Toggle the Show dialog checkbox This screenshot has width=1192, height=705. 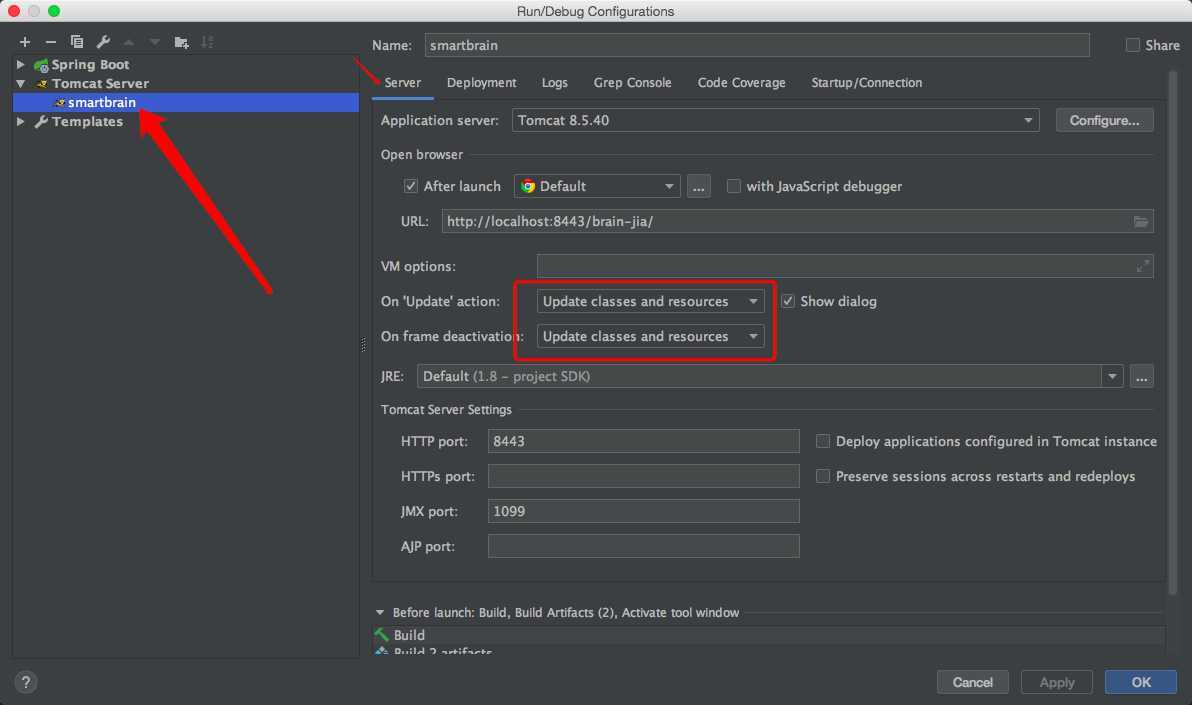point(788,301)
